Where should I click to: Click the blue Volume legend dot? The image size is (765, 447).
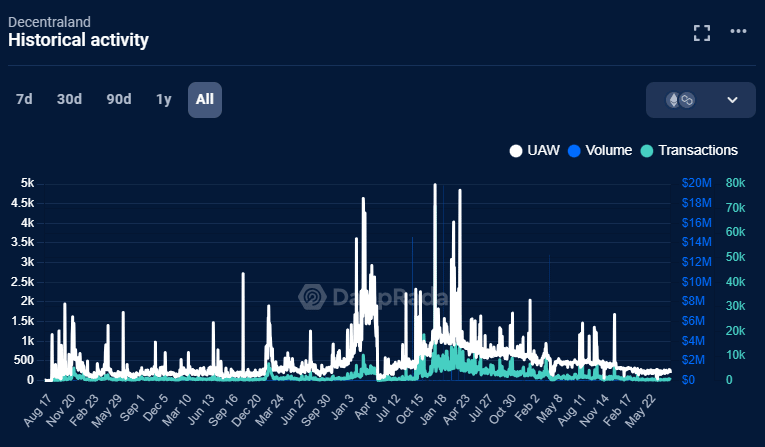tap(574, 151)
